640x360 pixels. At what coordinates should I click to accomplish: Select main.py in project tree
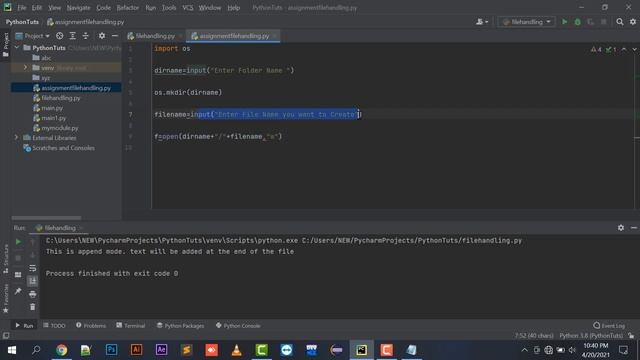(48, 108)
